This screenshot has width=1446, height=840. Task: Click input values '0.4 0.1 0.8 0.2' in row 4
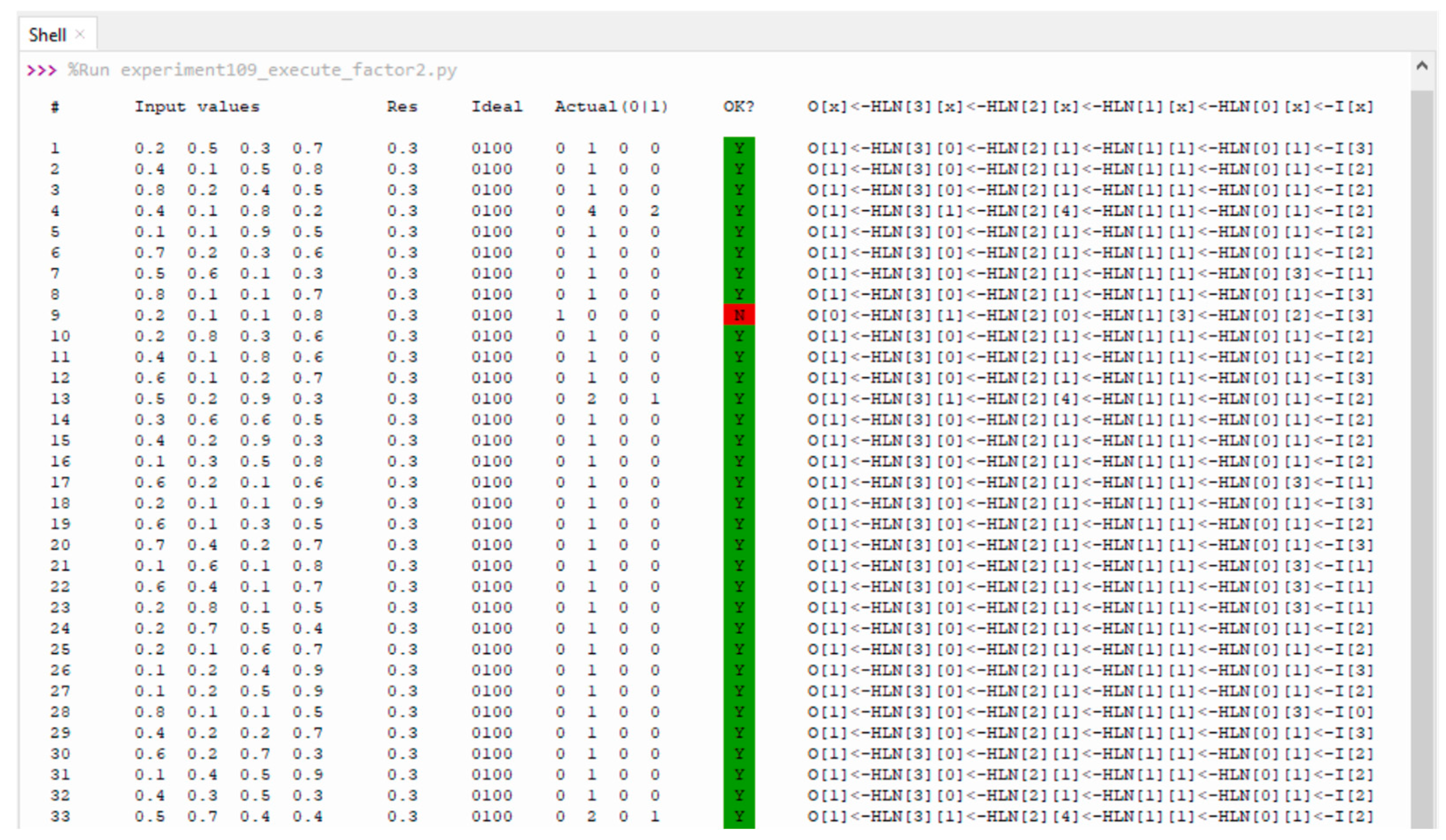[229, 211]
